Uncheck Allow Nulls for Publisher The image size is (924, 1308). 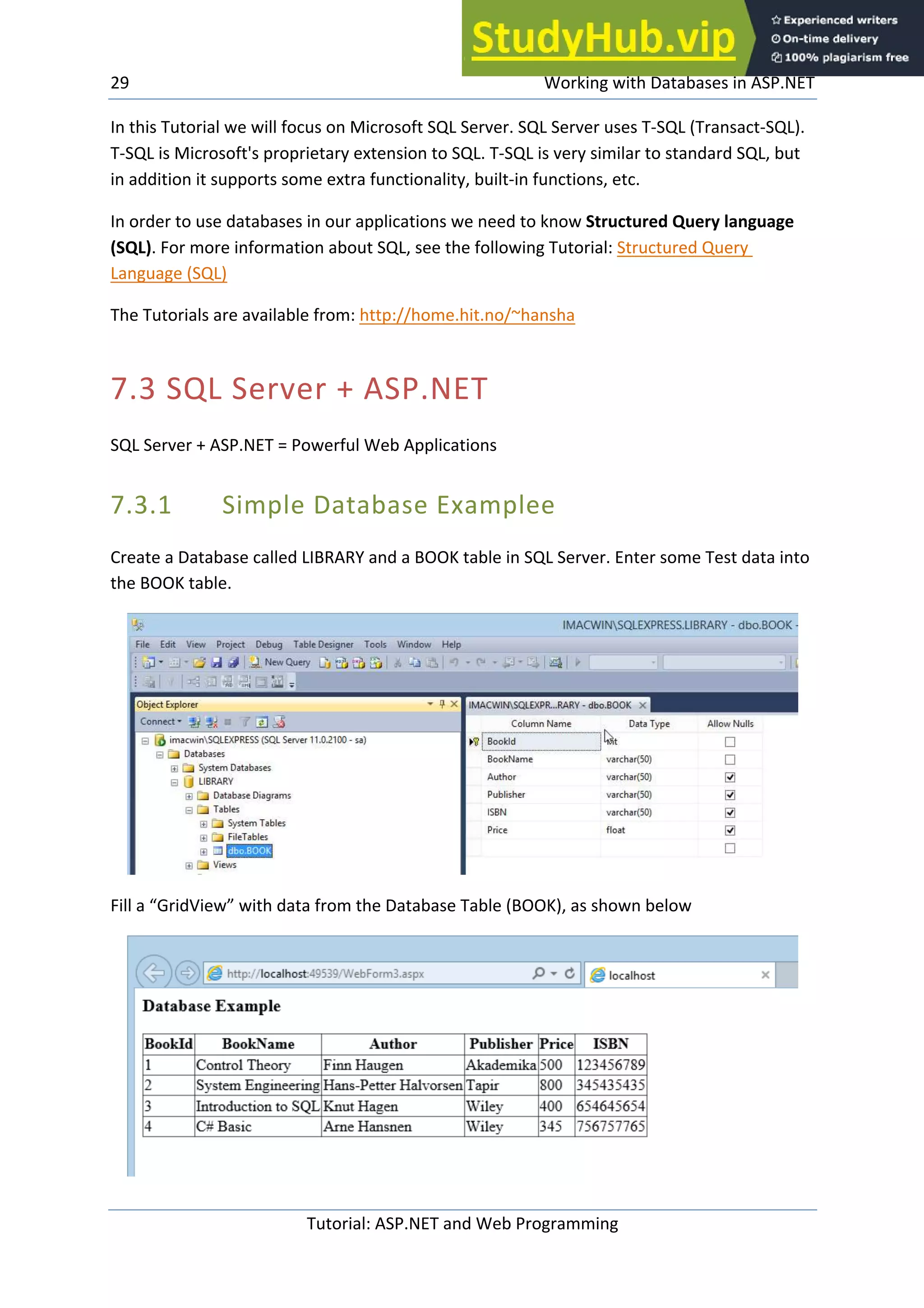point(730,795)
